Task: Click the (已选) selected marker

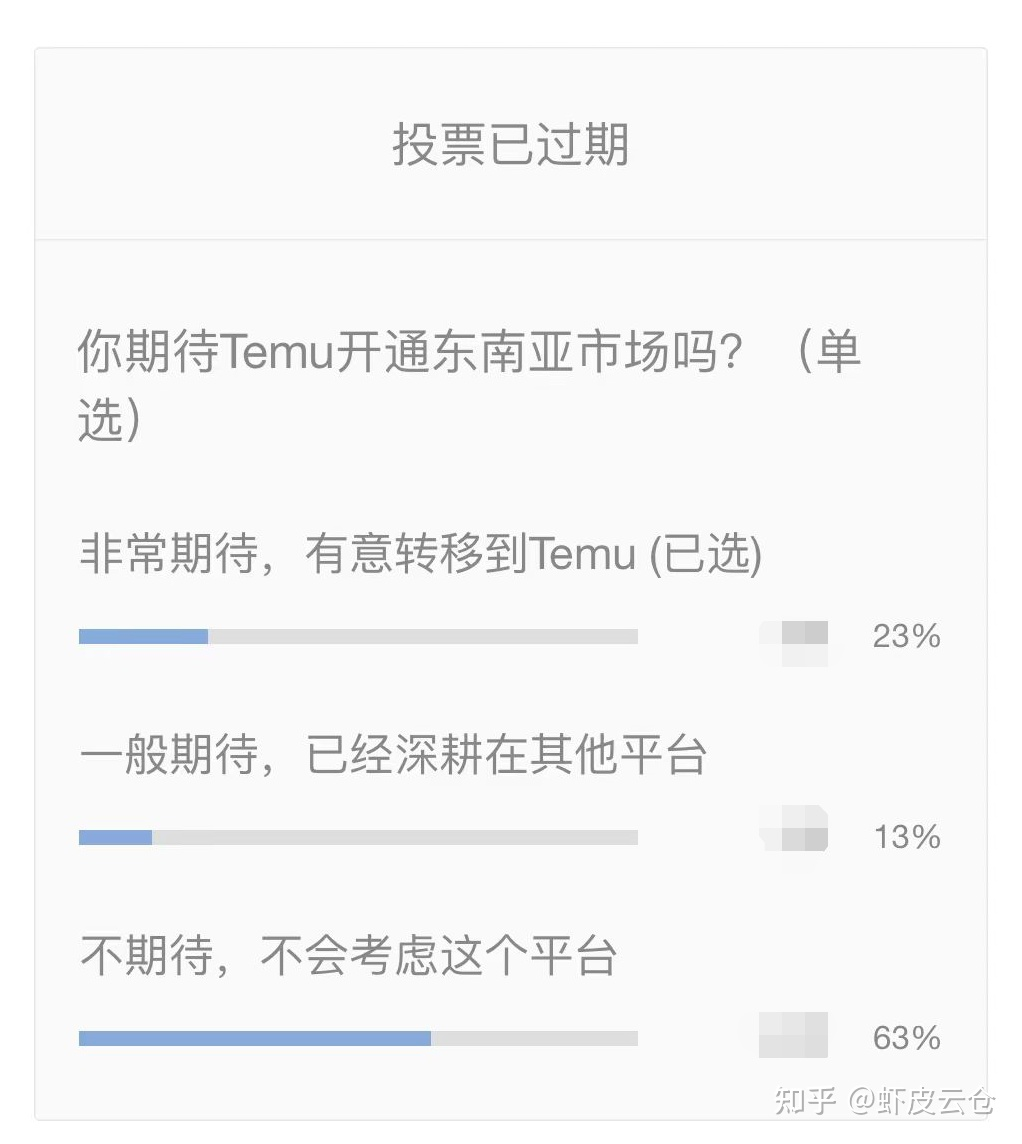Action: pyautogui.click(x=705, y=554)
